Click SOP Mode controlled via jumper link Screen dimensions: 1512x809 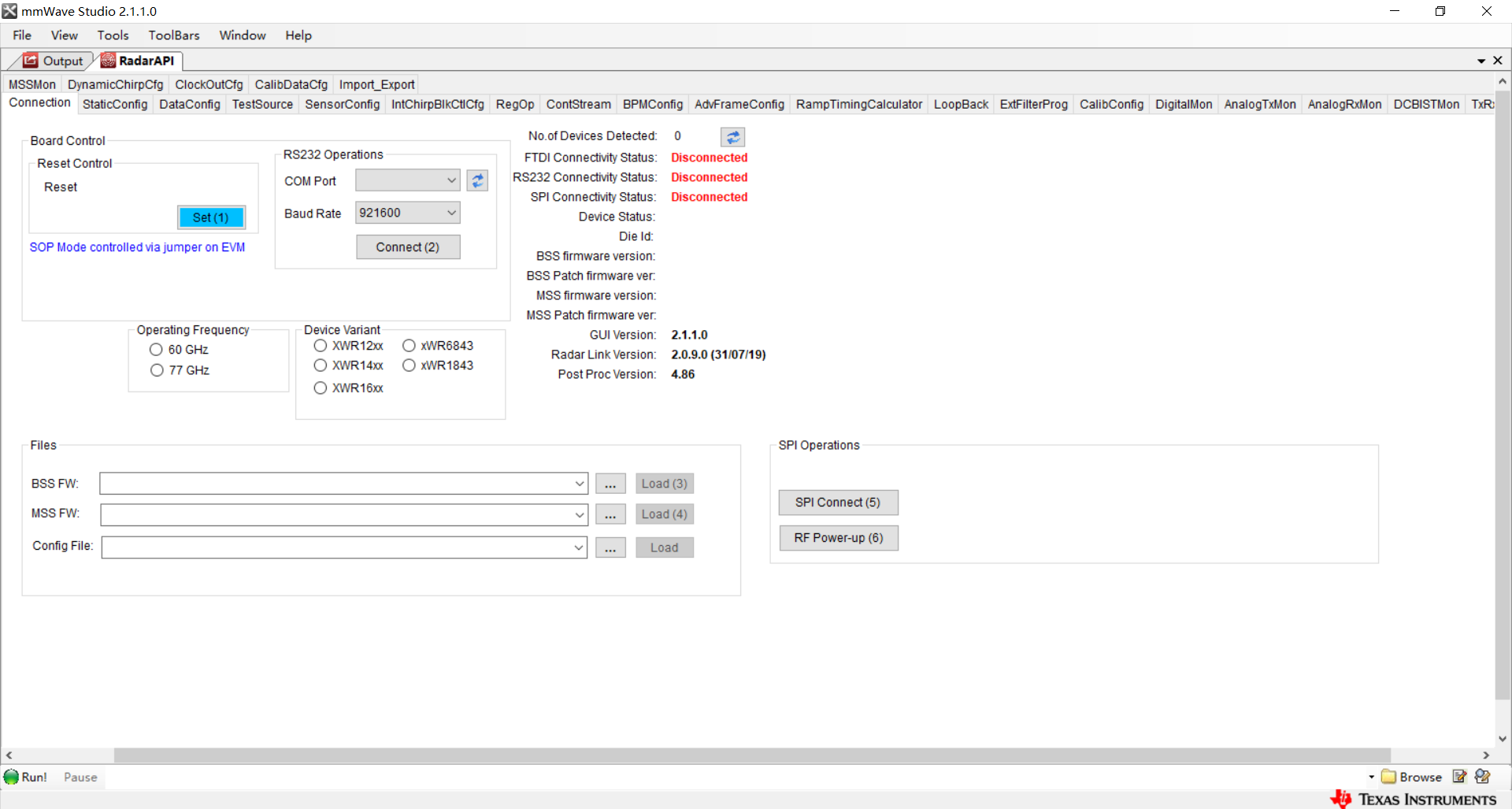pyautogui.click(x=137, y=247)
